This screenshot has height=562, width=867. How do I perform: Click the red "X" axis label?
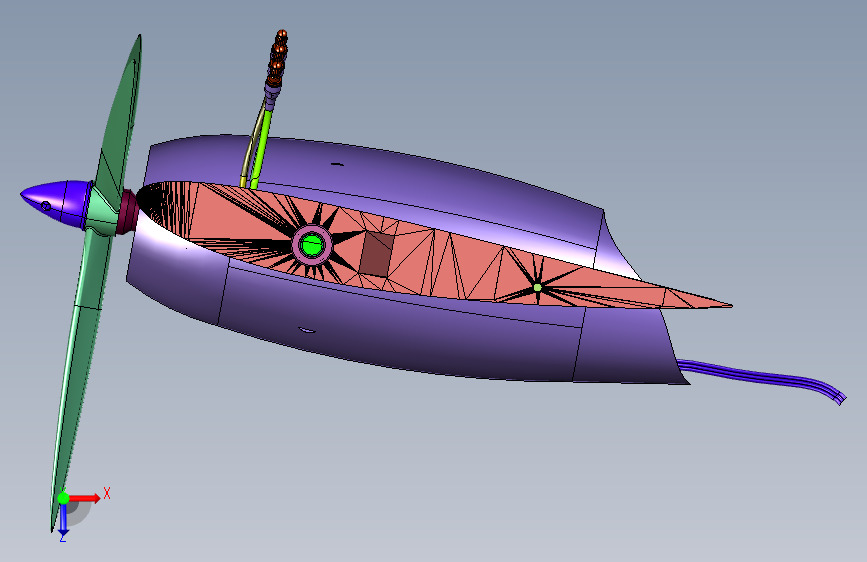(107, 493)
